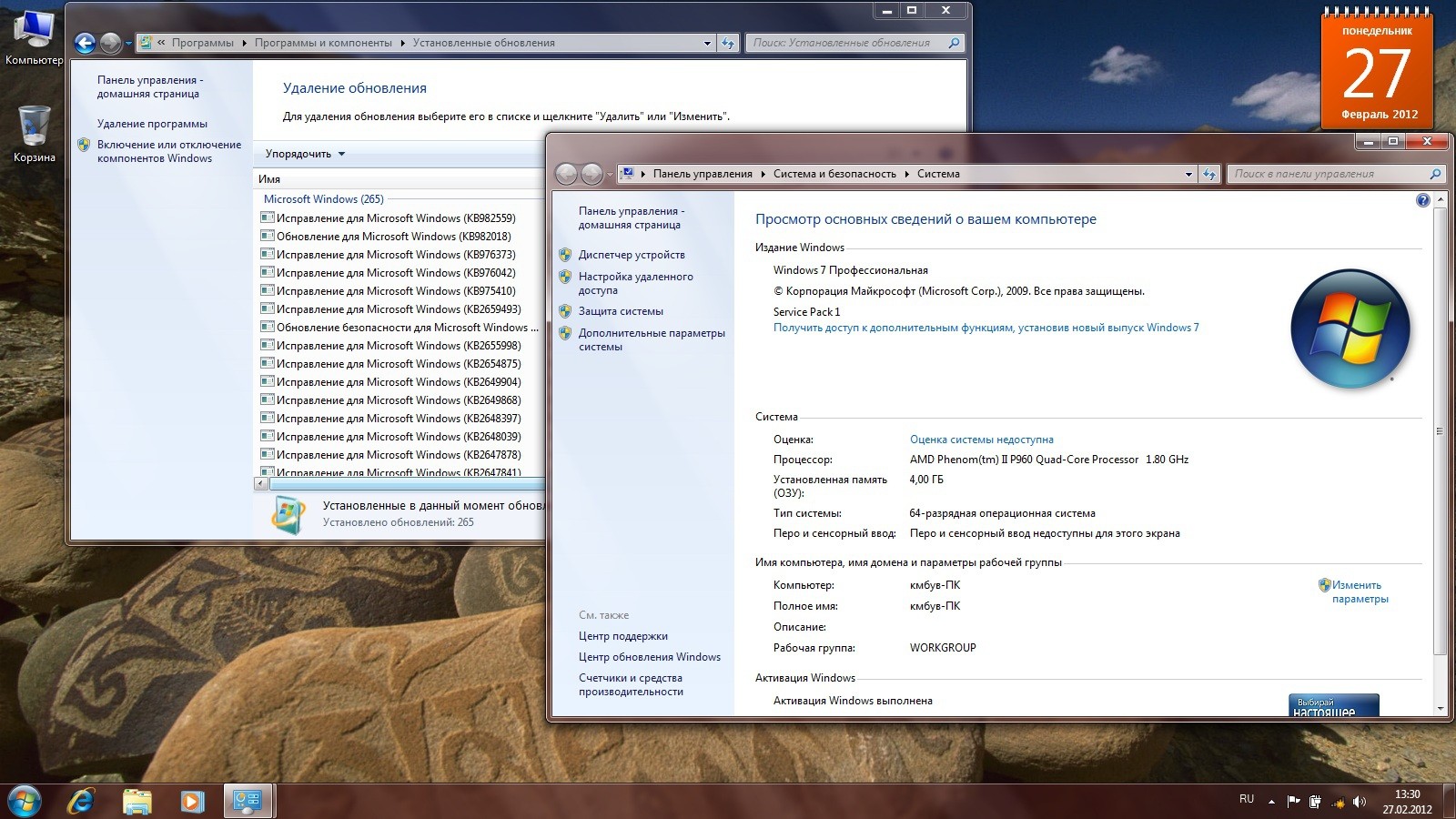Refresh the Installed Updates window
The image size is (1456, 819).
coord(728,43)
